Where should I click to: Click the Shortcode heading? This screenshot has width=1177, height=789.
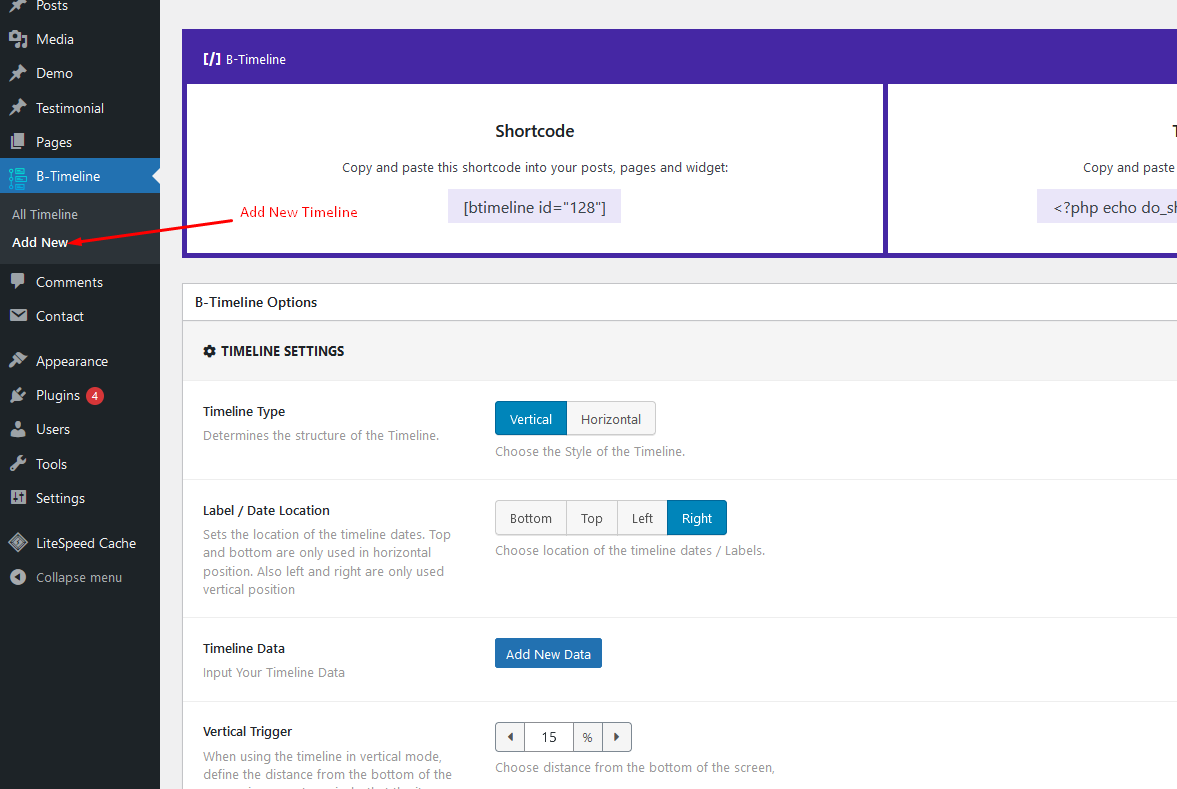pos(534,131)
